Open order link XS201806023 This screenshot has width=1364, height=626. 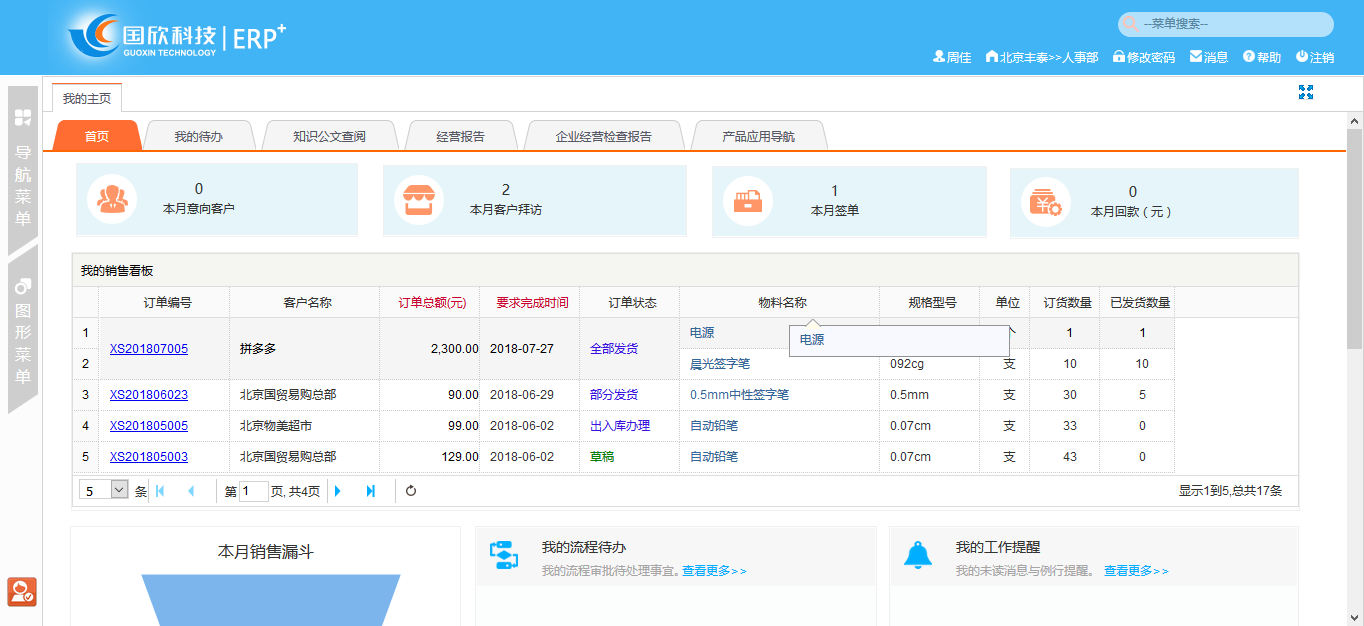pyautogui.click(x=149, y=395)
